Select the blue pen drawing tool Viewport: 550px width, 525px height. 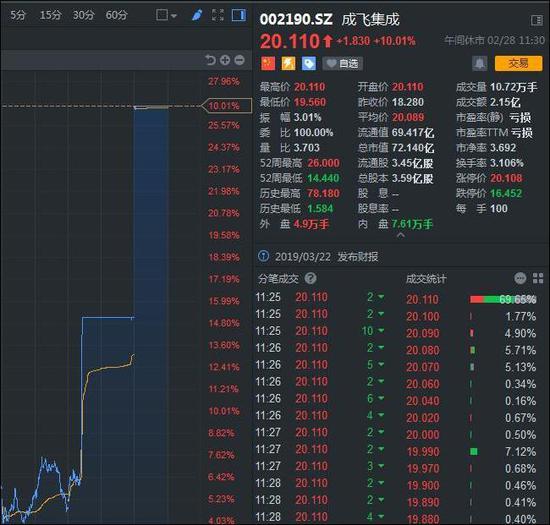(197, 15)
